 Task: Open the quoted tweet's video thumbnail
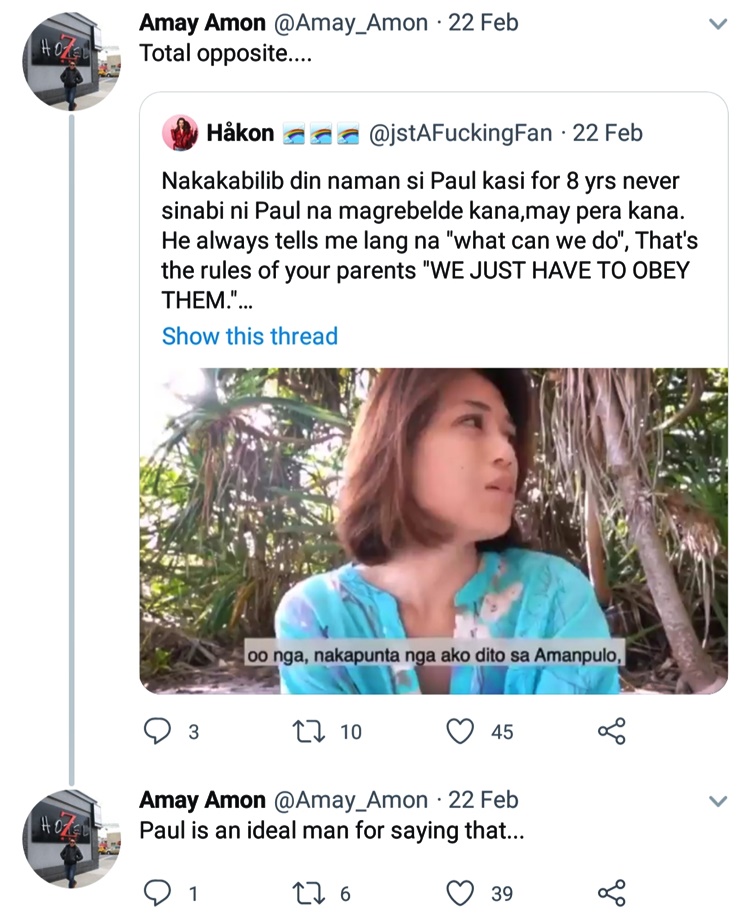pyautogui.click(x=434, y=531)
